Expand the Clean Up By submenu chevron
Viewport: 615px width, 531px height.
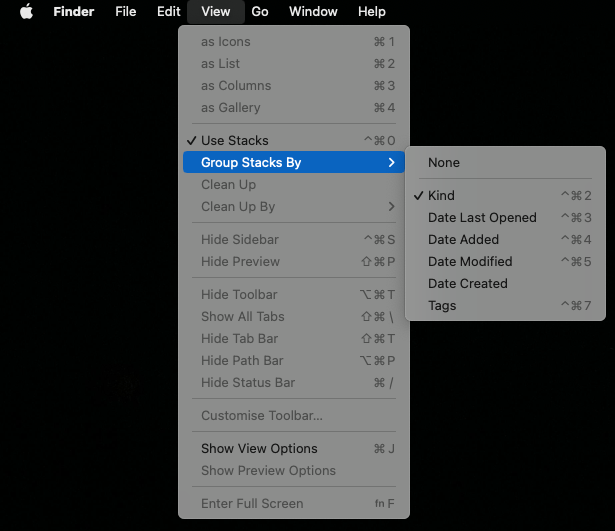(x=392, y=207)
